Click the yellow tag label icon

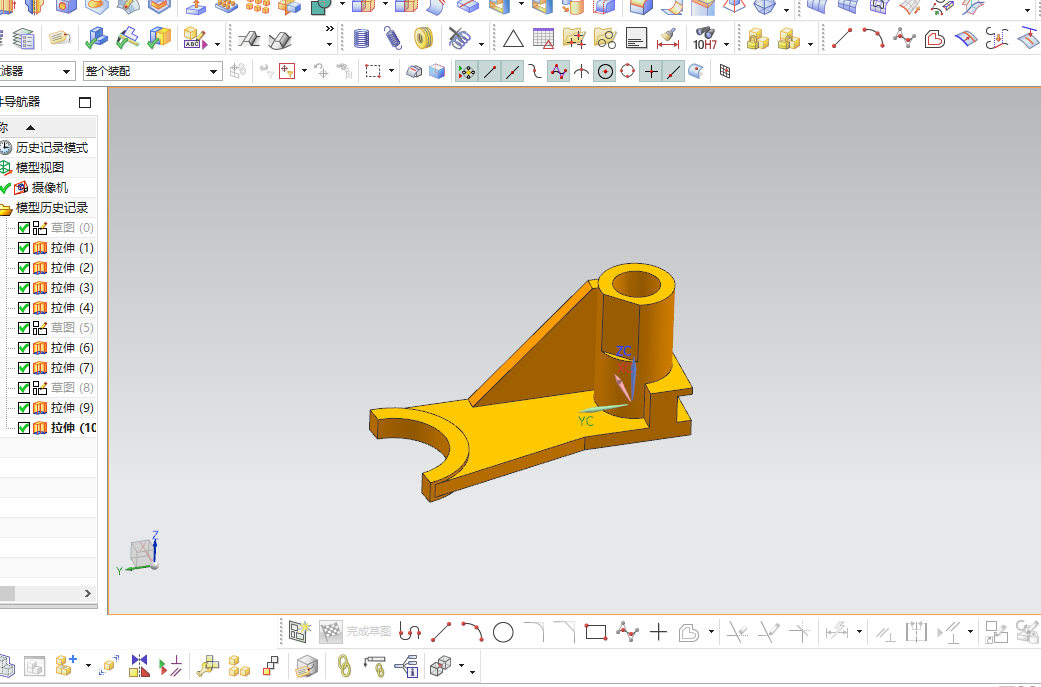60,38
